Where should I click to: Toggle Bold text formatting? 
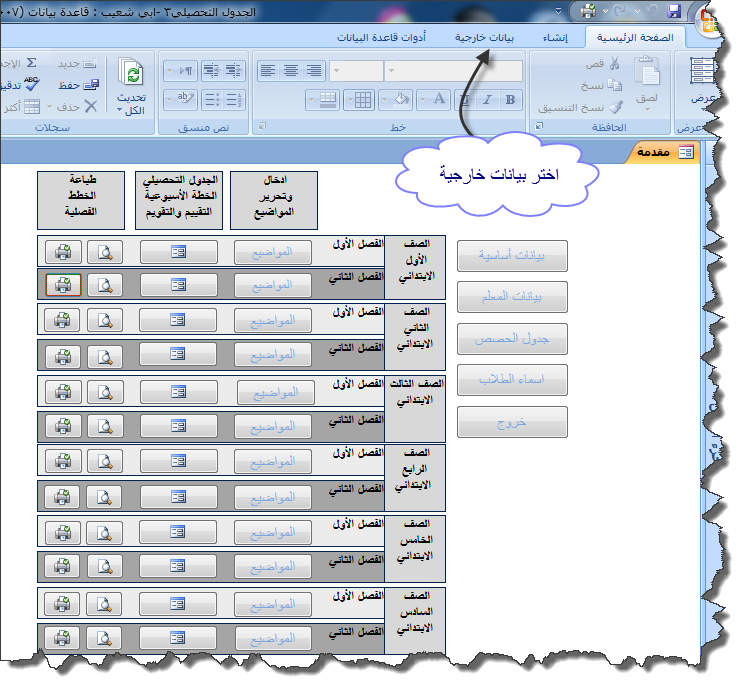click(x=510, y=99)
